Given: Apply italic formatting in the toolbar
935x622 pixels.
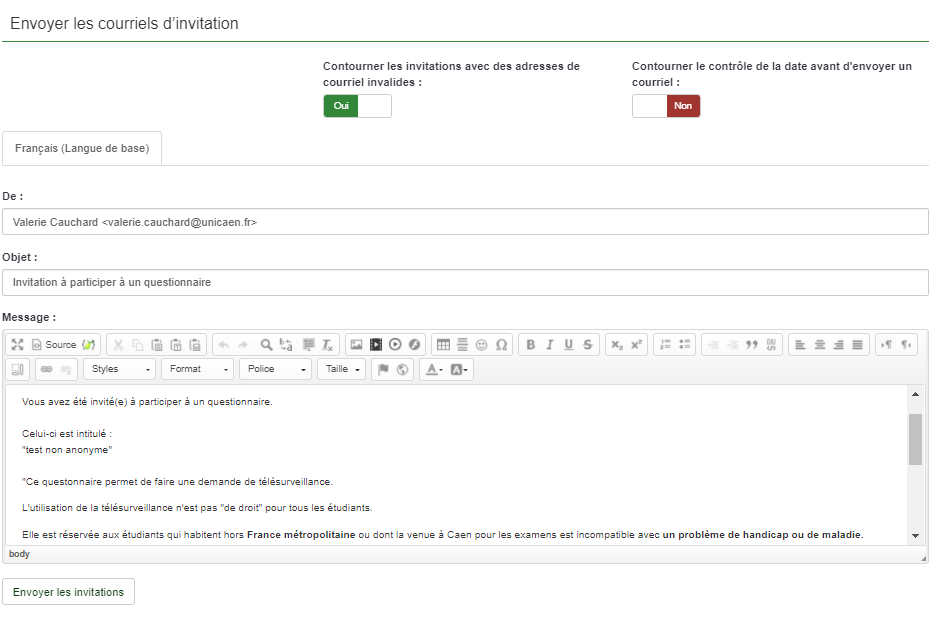Looking at the screenshot, I should coord(550,345).
